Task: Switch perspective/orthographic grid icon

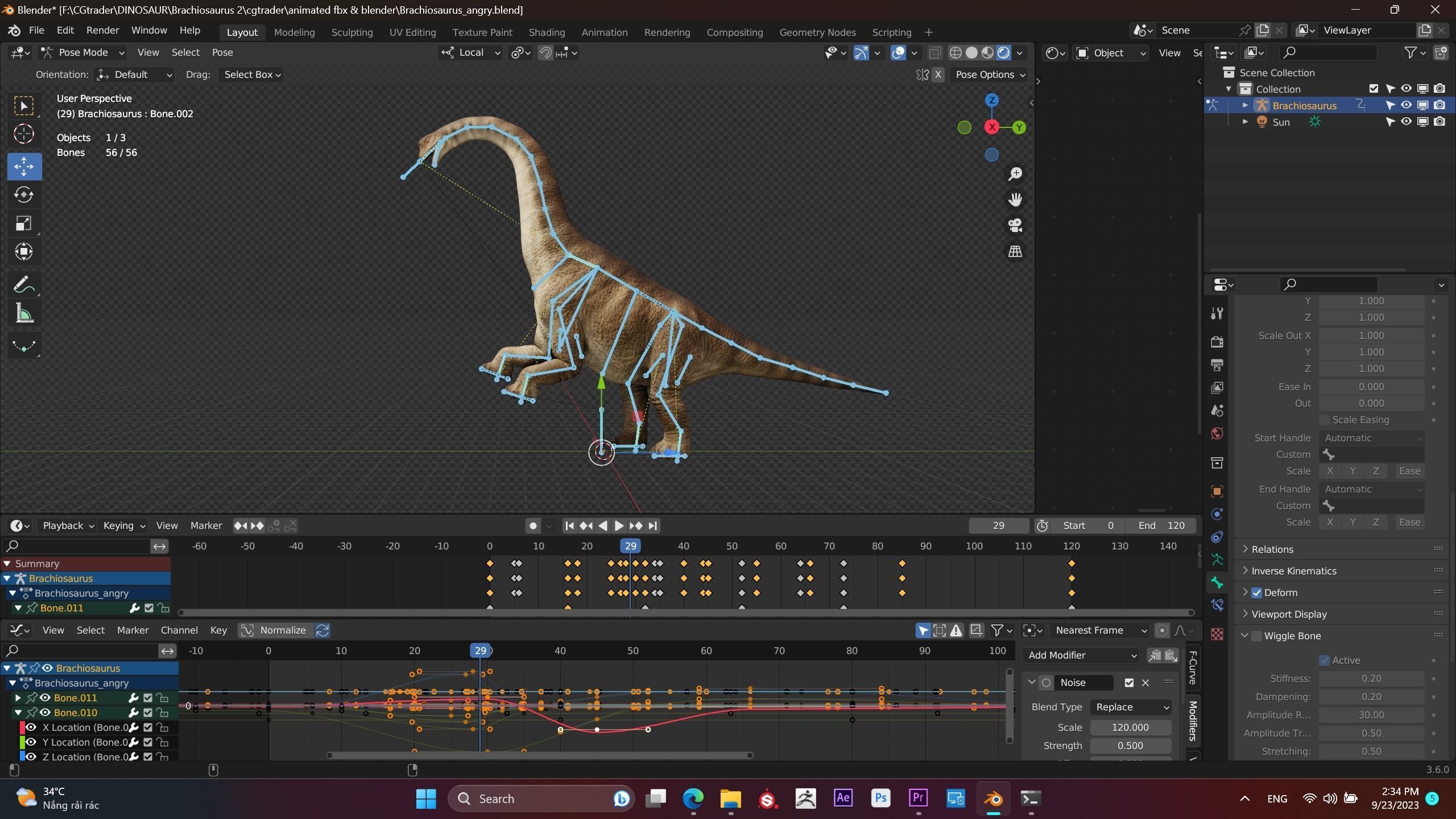Action: point(1015,251)
